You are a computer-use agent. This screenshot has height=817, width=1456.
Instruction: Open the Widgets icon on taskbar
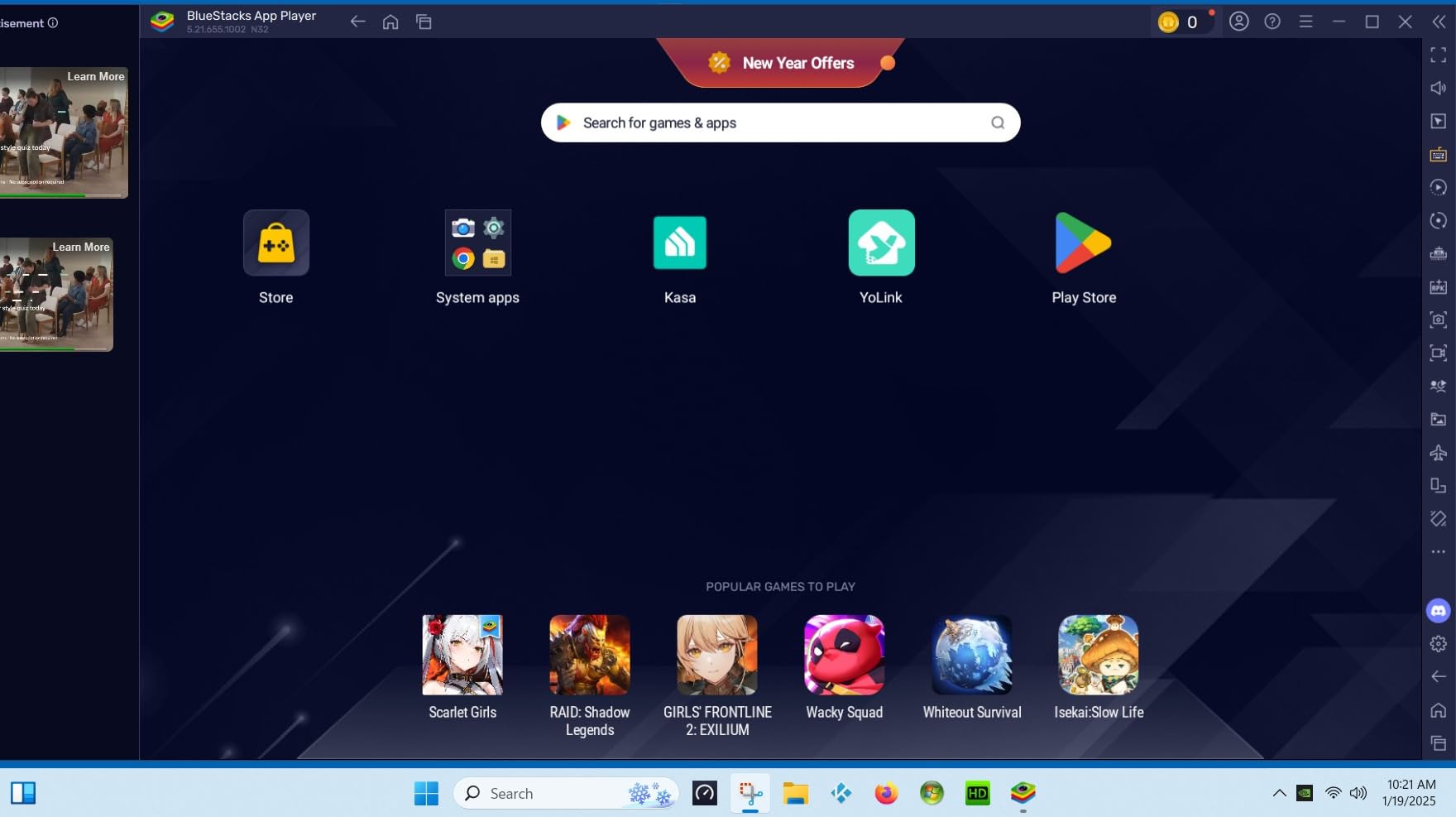pyautogui.click(x=23, y=793)
